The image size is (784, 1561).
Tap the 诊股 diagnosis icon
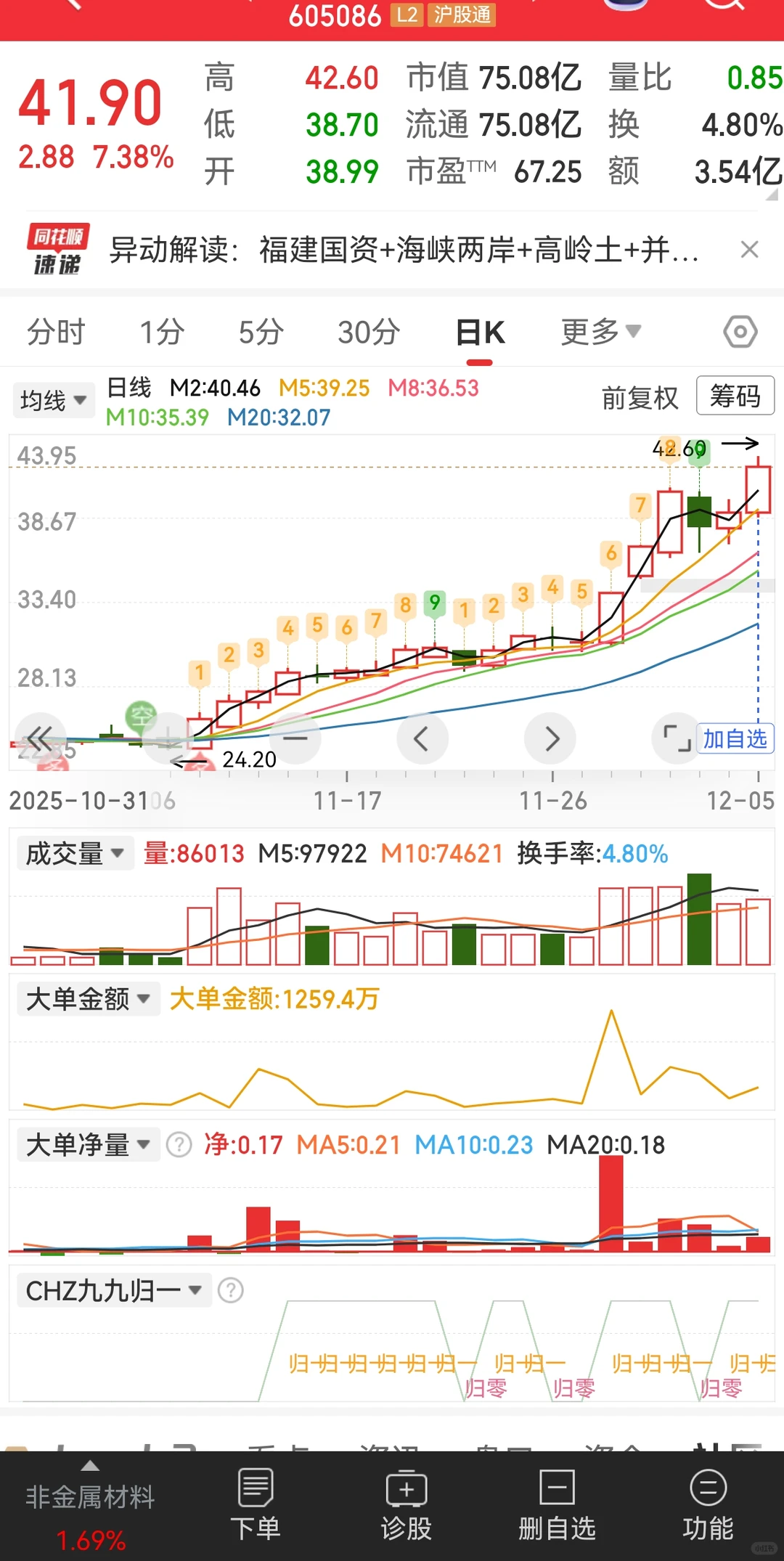[x=407, y=1488]
